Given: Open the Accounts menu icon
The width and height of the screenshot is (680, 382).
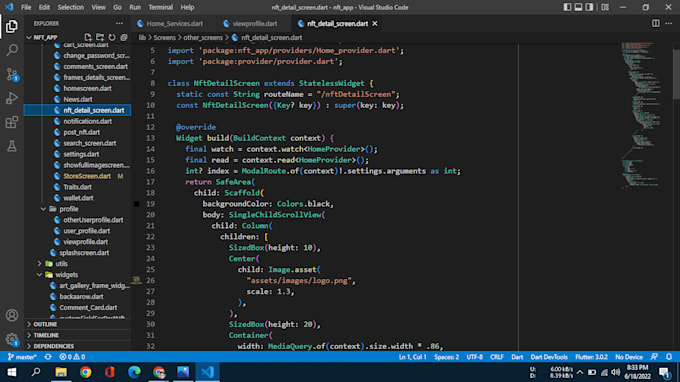Looking at the screenshot, I should 12,315.
